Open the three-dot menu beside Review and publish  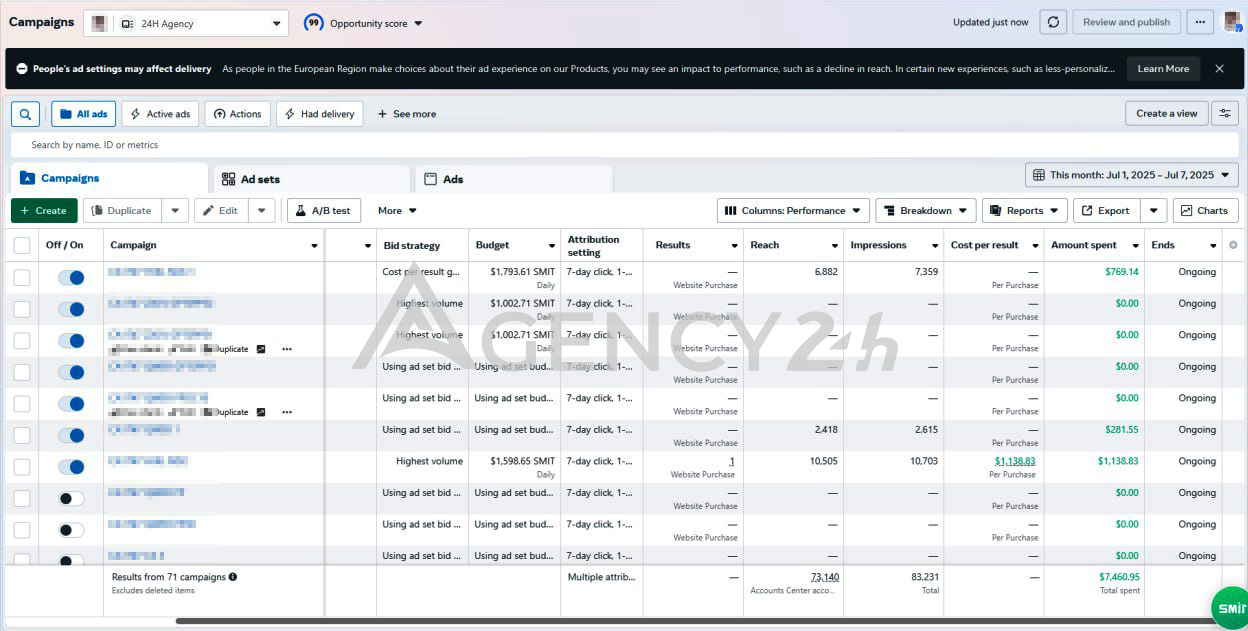pos(1200,22)
